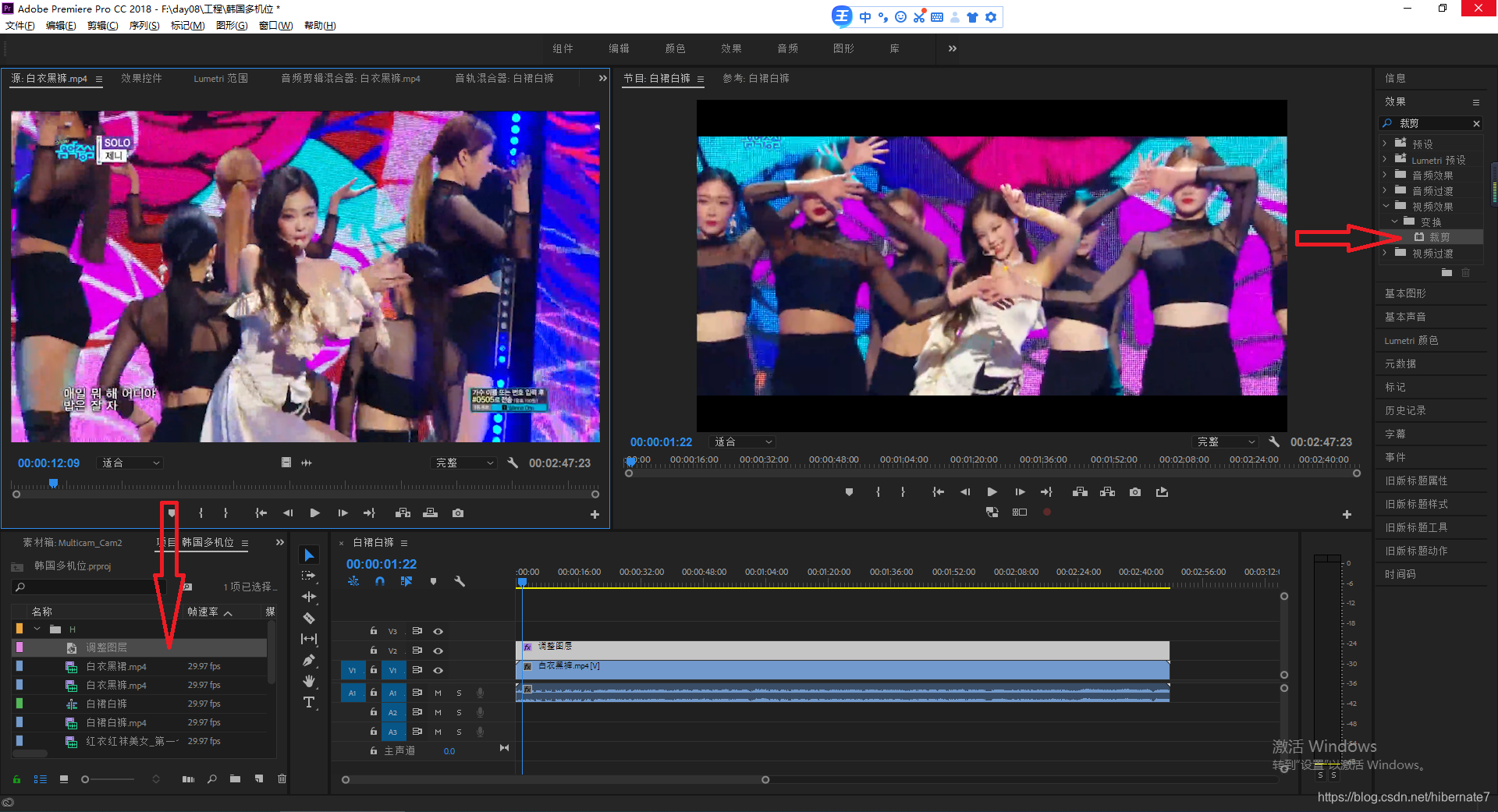
Task: Export frame from Program monitor camera icon
Action: pos(1135,492)
